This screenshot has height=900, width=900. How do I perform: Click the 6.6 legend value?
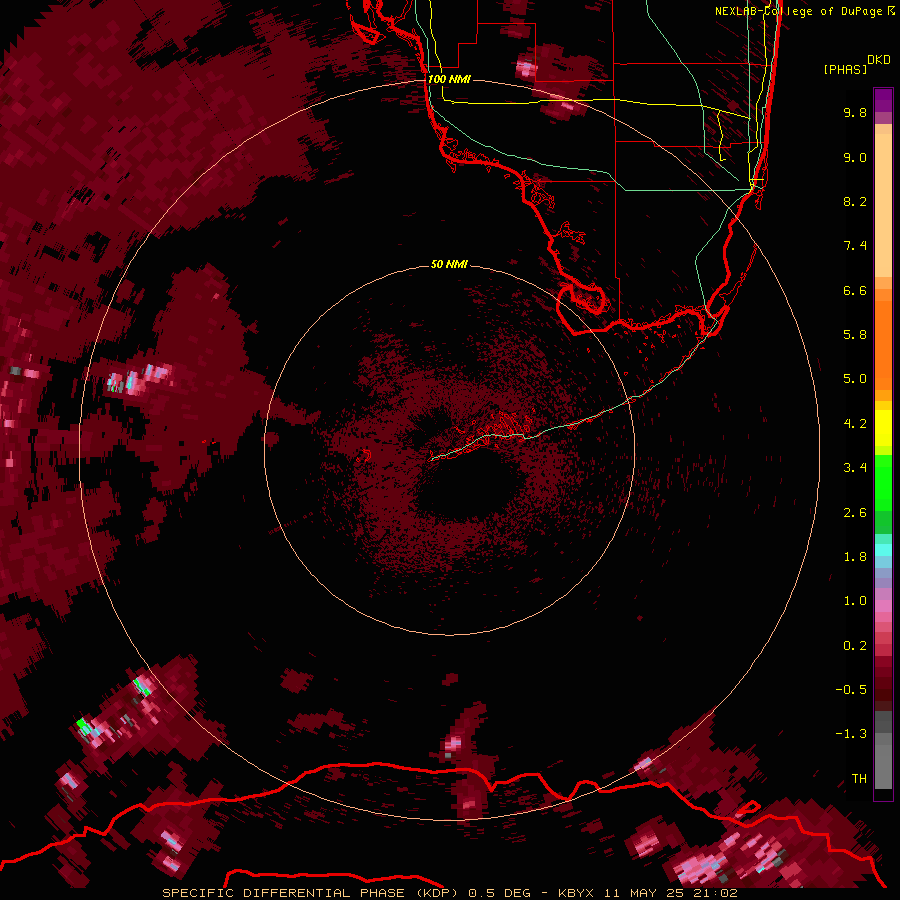pos(855,290)
